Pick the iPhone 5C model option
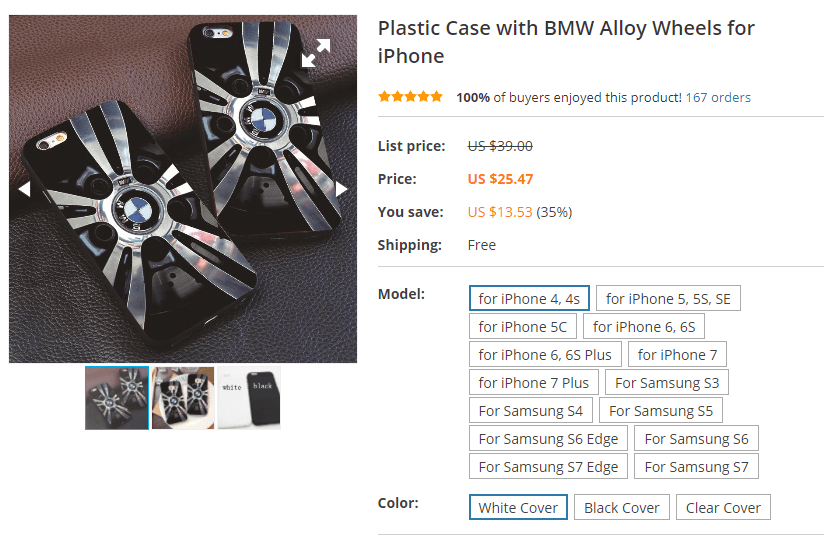The height and width of the screenshot is (555, 838). (522, 326)
